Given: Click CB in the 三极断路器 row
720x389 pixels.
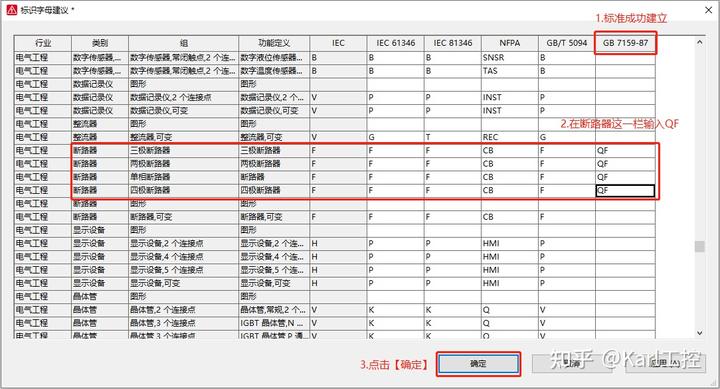Looking at the screenshot, I should (x=510, y=151).
